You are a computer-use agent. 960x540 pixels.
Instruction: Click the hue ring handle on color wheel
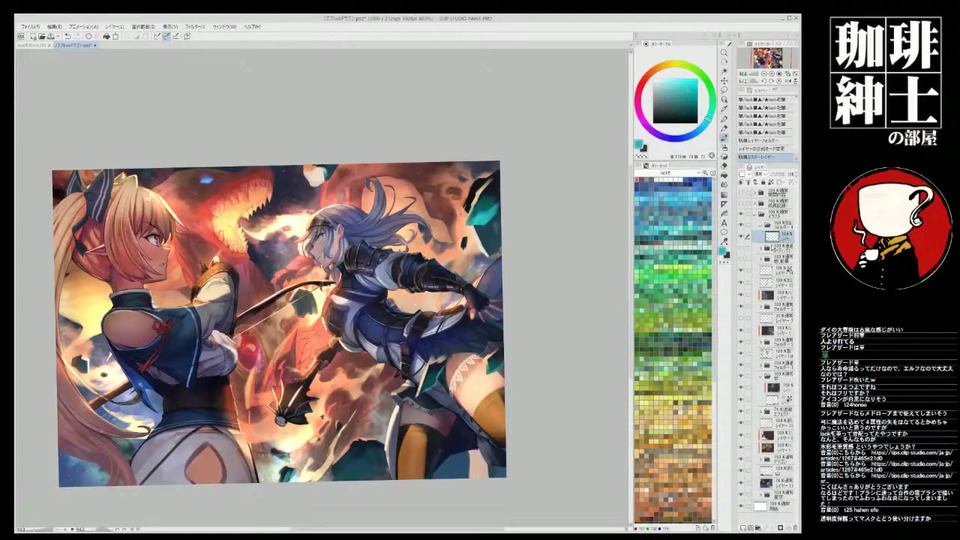point(708,118)
